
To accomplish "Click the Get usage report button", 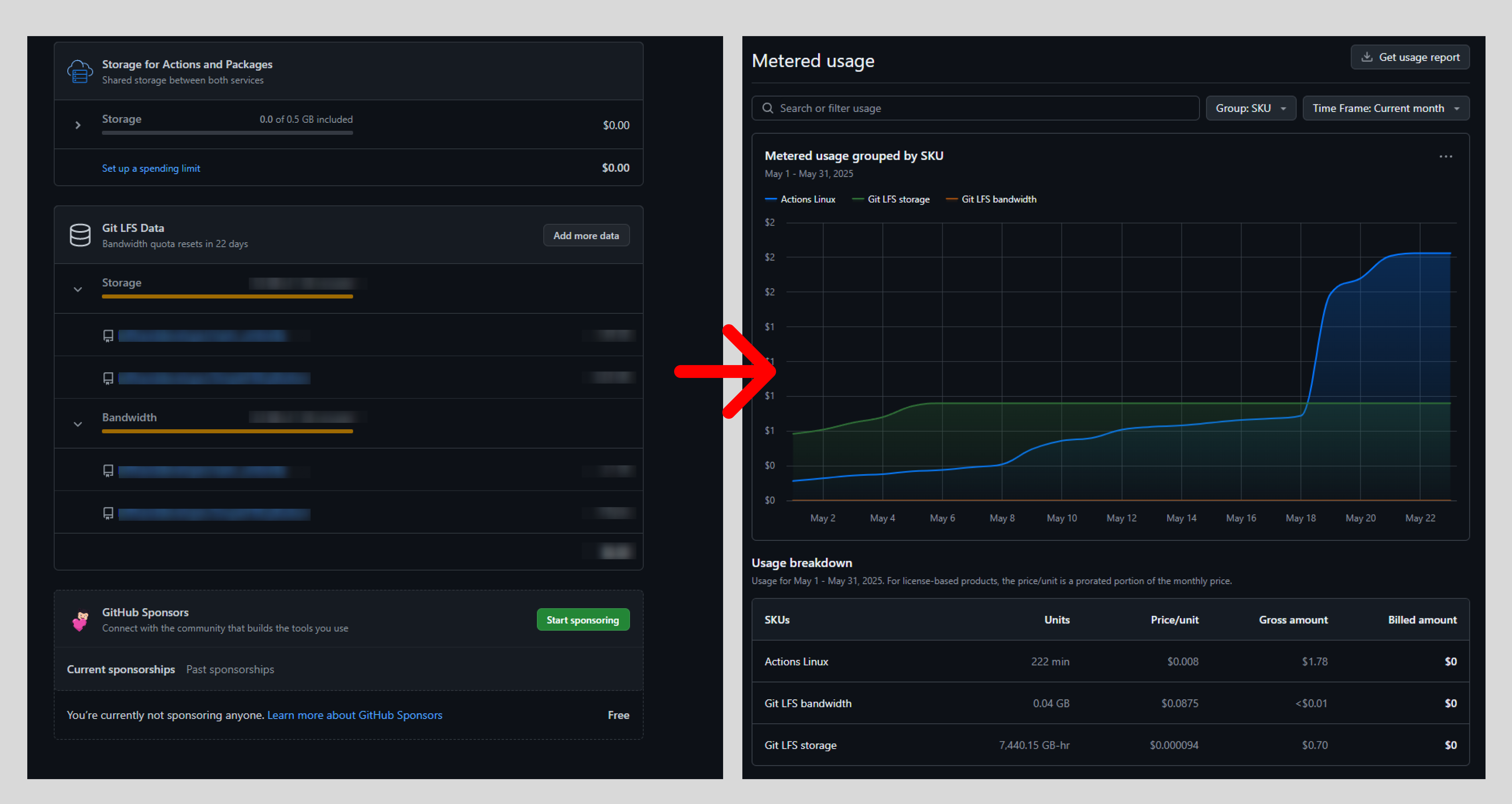I will click(1410, 57).
